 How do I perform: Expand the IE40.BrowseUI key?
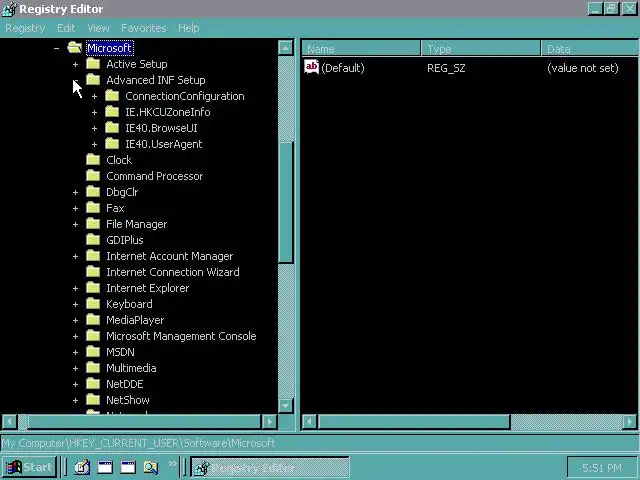coord(95,128)
